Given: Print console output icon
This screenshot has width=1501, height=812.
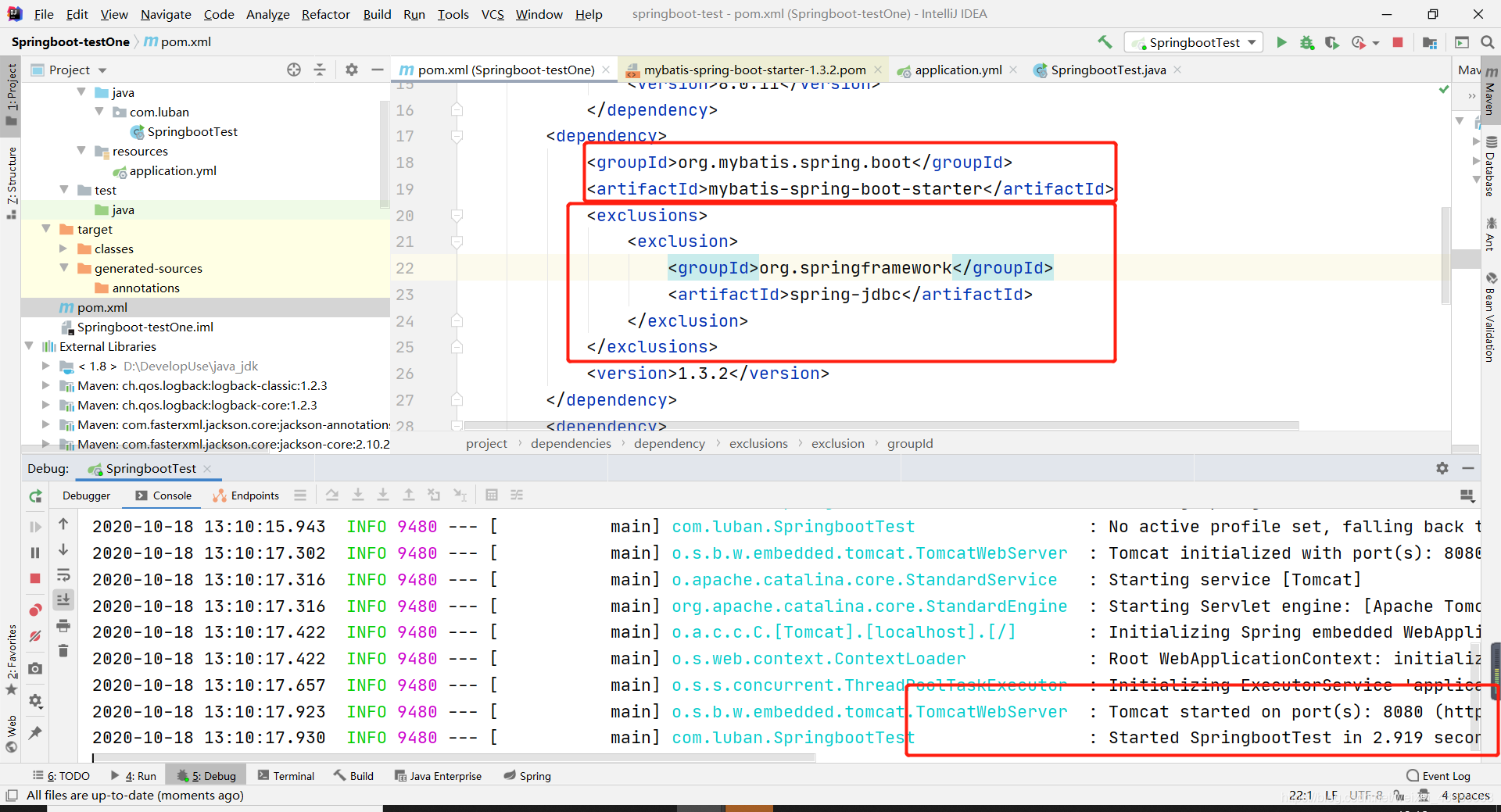Looking at the screenshot, I should pos(64,625).
